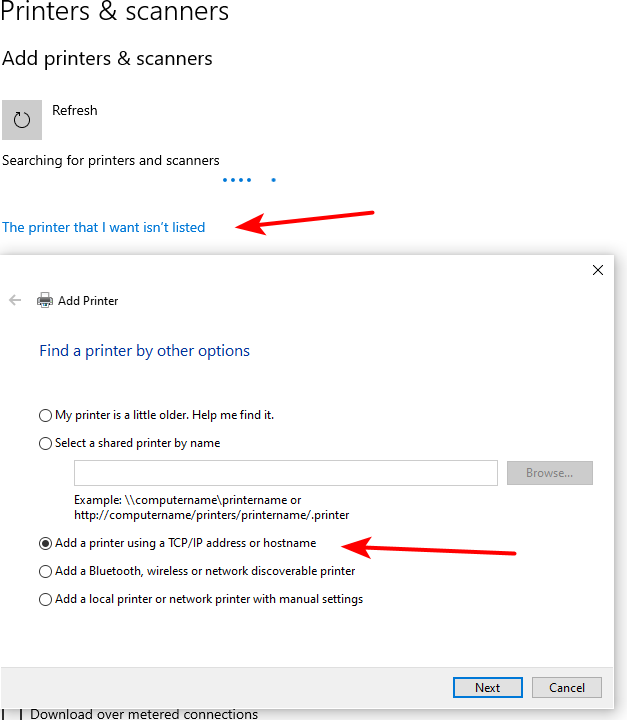
Task: Open 'The printer that I want isn't listed' link
Action: (103, 227)
